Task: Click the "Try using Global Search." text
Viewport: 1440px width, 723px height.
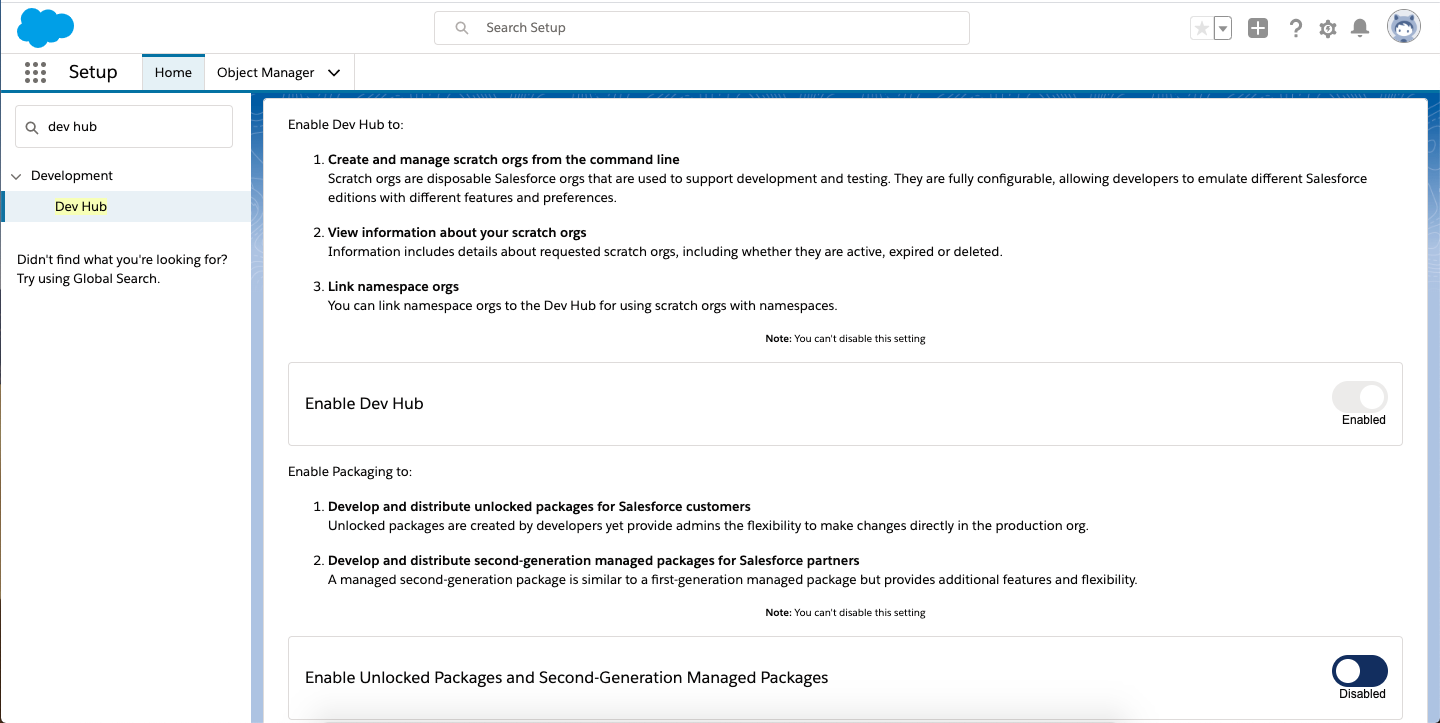Action: (88, 279)
